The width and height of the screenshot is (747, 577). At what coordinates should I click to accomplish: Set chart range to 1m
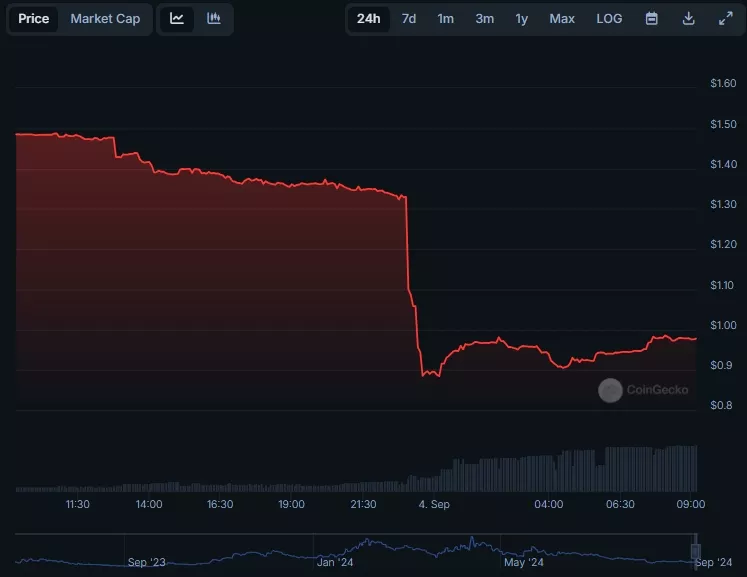pos(446,19)
